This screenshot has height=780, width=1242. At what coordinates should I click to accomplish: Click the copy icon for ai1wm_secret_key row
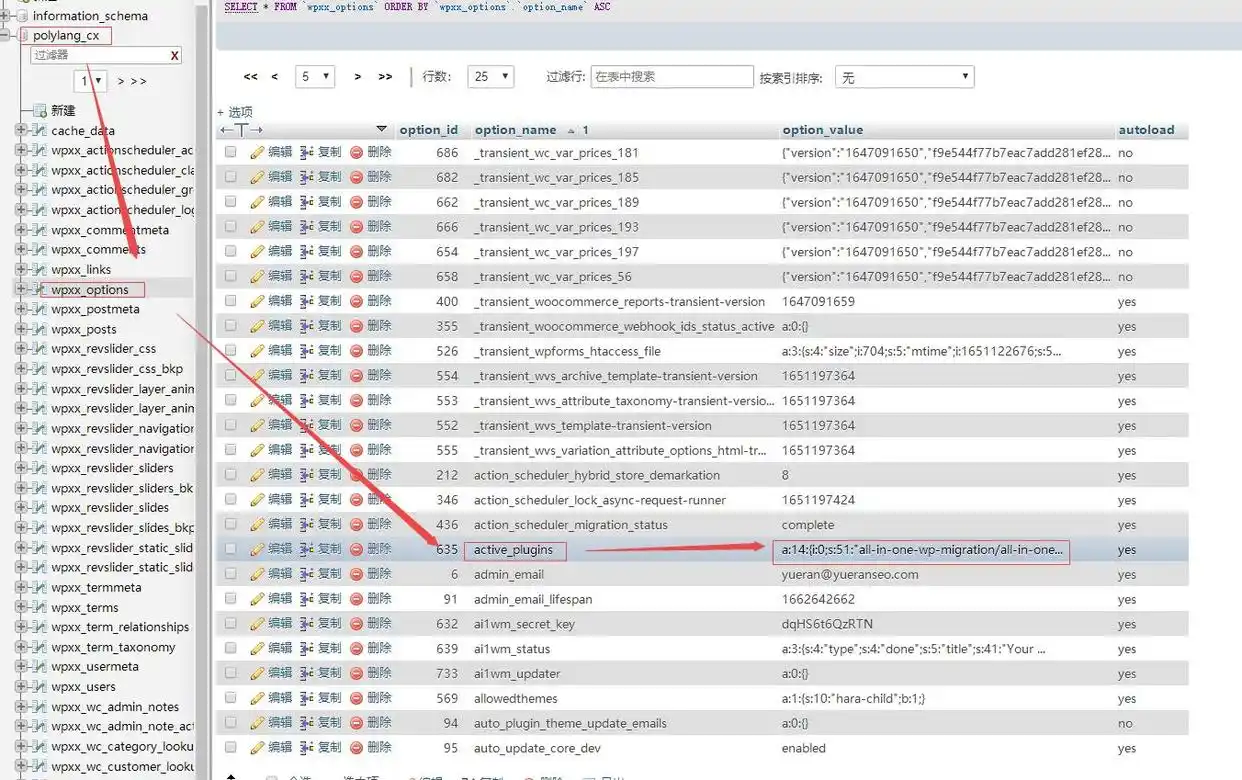[x=307, y=624]
